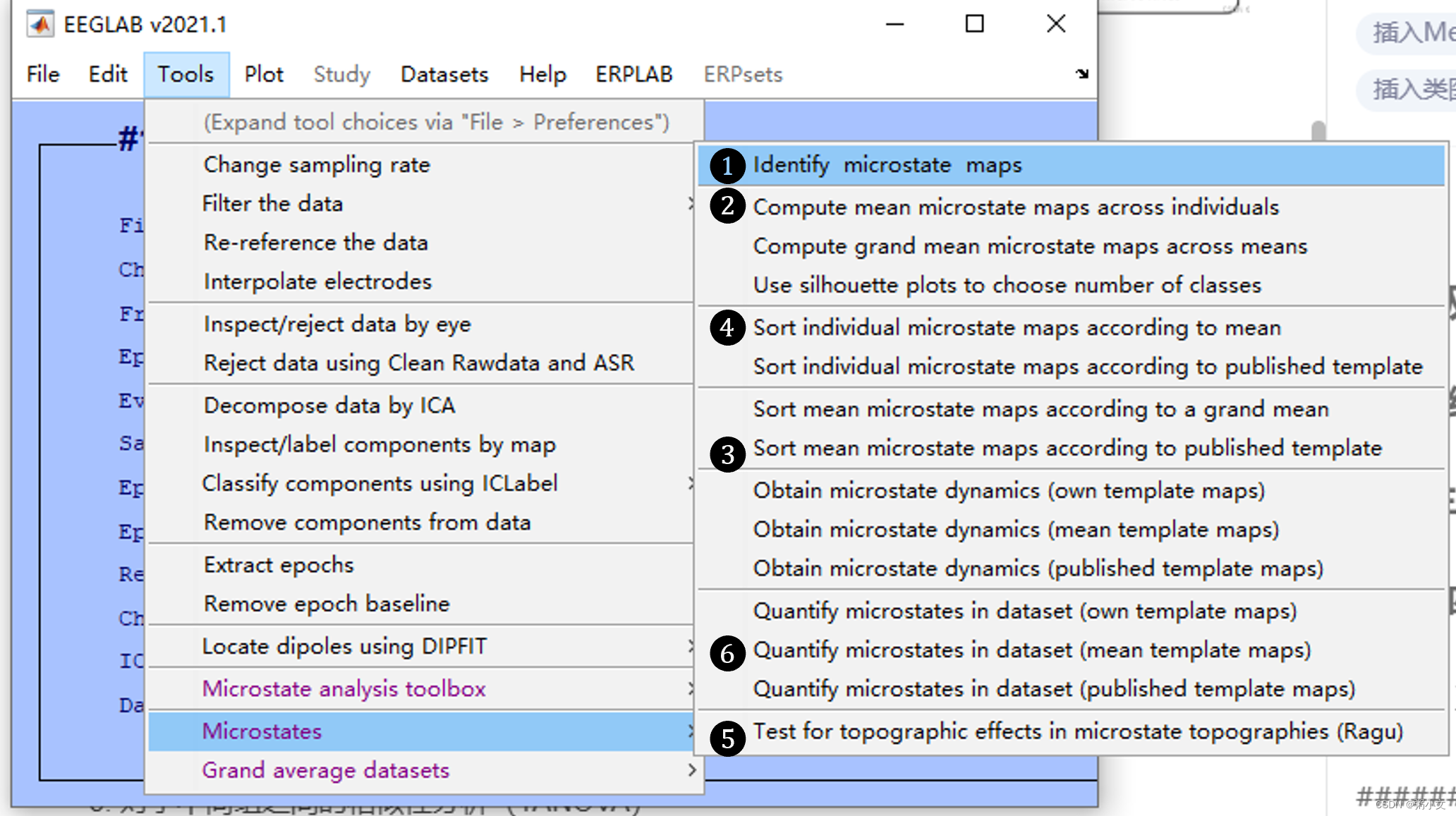Image resolution: width=1456 pixels, height=816 pixels.
Task: Click Identify microstate maps
Action: 1071,166
